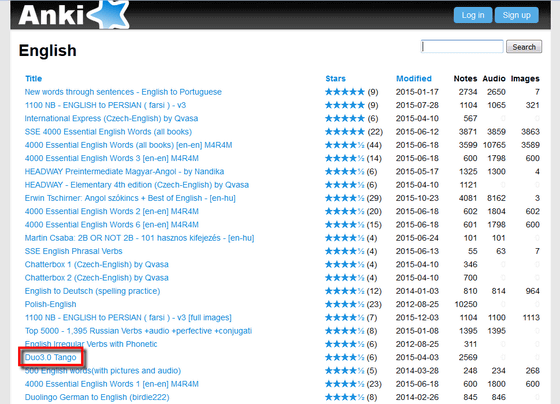
Task: Sort decks by Modified column
Action: click(414, 79)
